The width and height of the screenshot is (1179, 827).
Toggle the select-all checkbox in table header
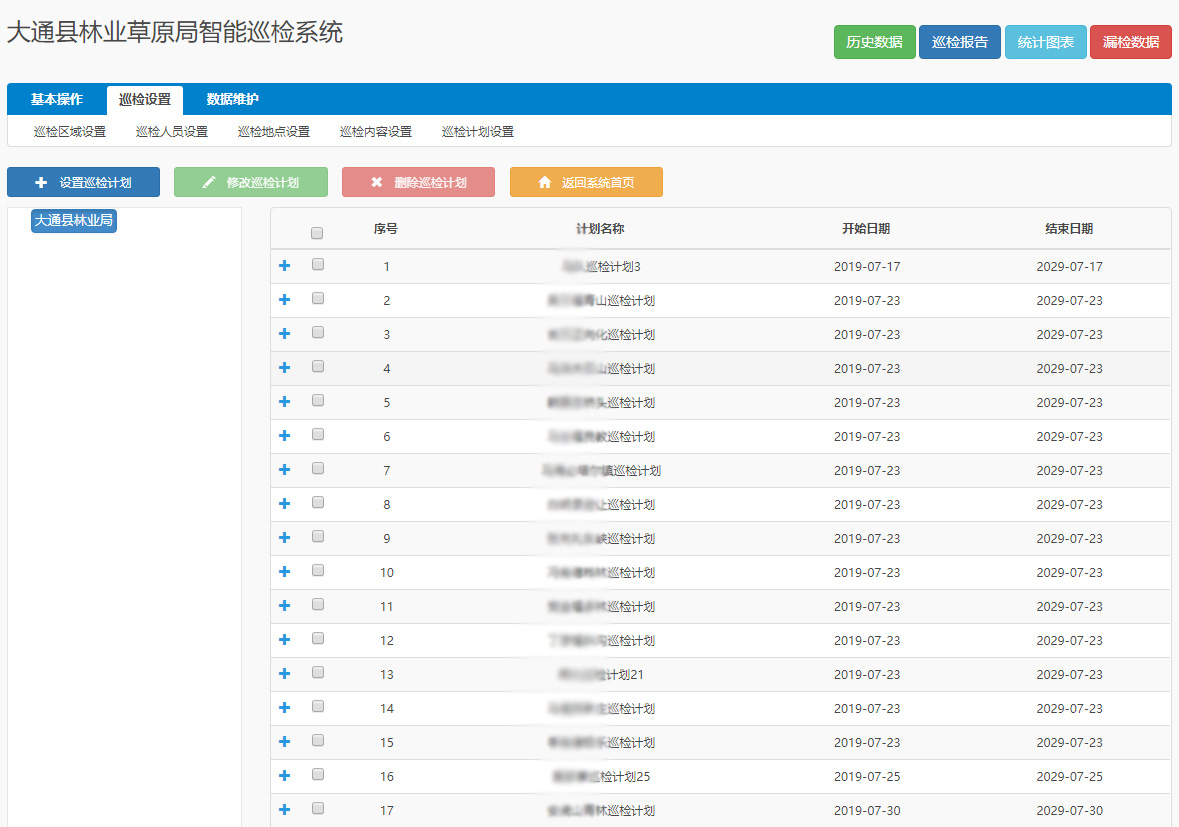click(317, 233)
